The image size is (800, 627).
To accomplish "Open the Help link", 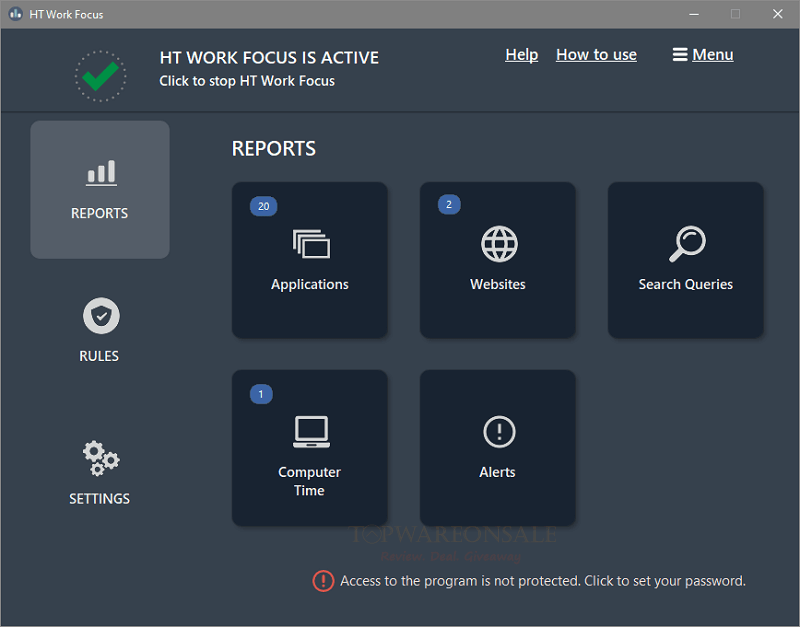I will [x=521, y=55].
